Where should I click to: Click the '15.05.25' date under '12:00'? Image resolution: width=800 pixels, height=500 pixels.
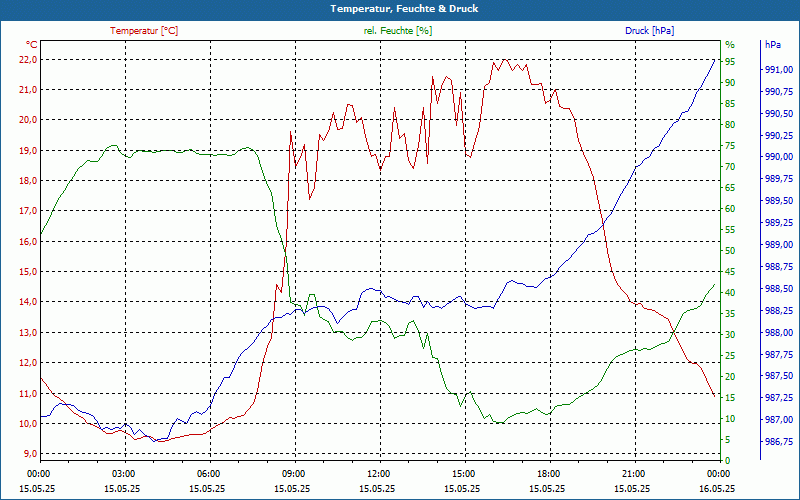tap(378, 488)
